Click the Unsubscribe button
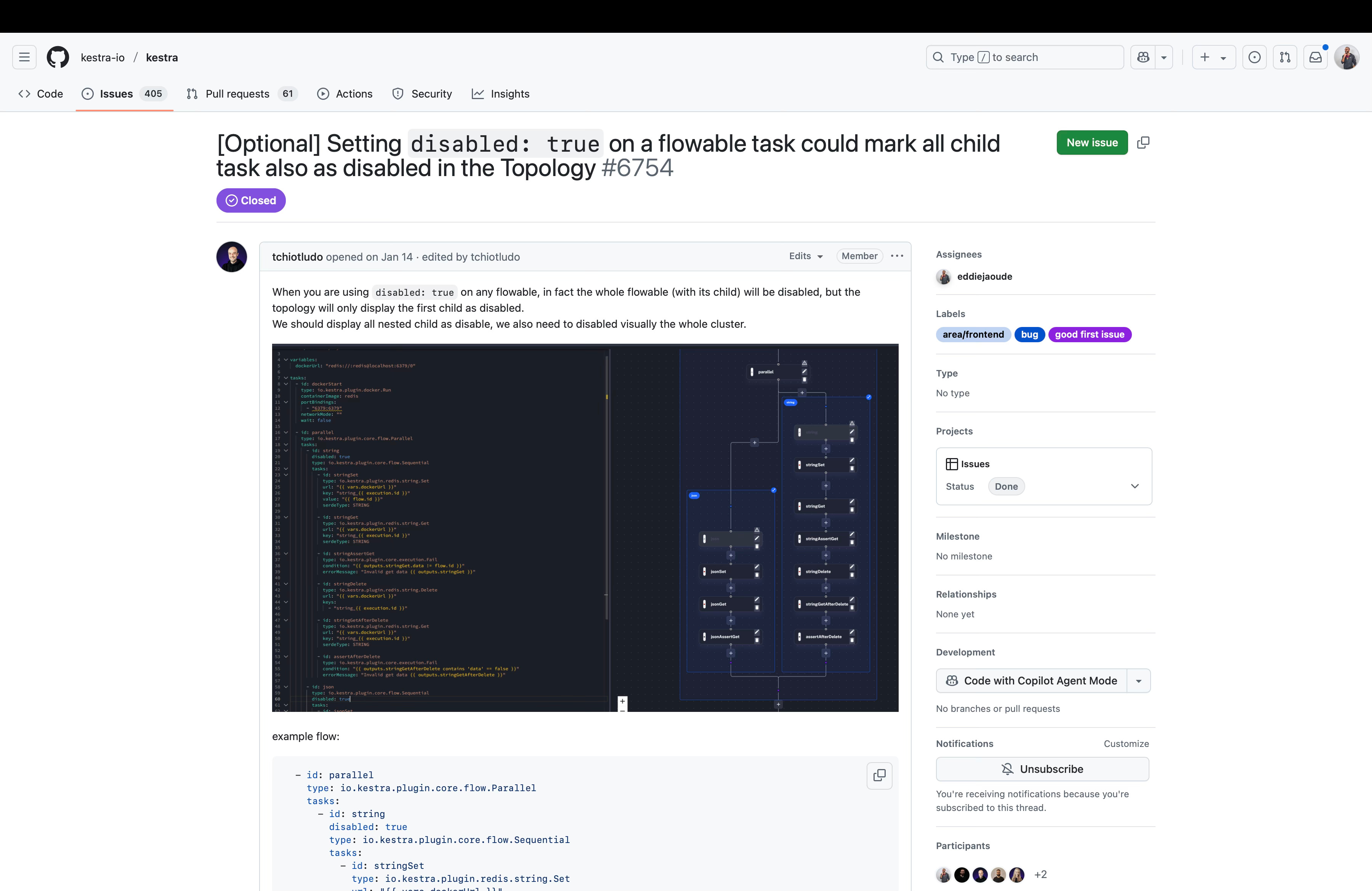The height and width of the screenshot is (891, 1372). click(x=1042, y=769)
